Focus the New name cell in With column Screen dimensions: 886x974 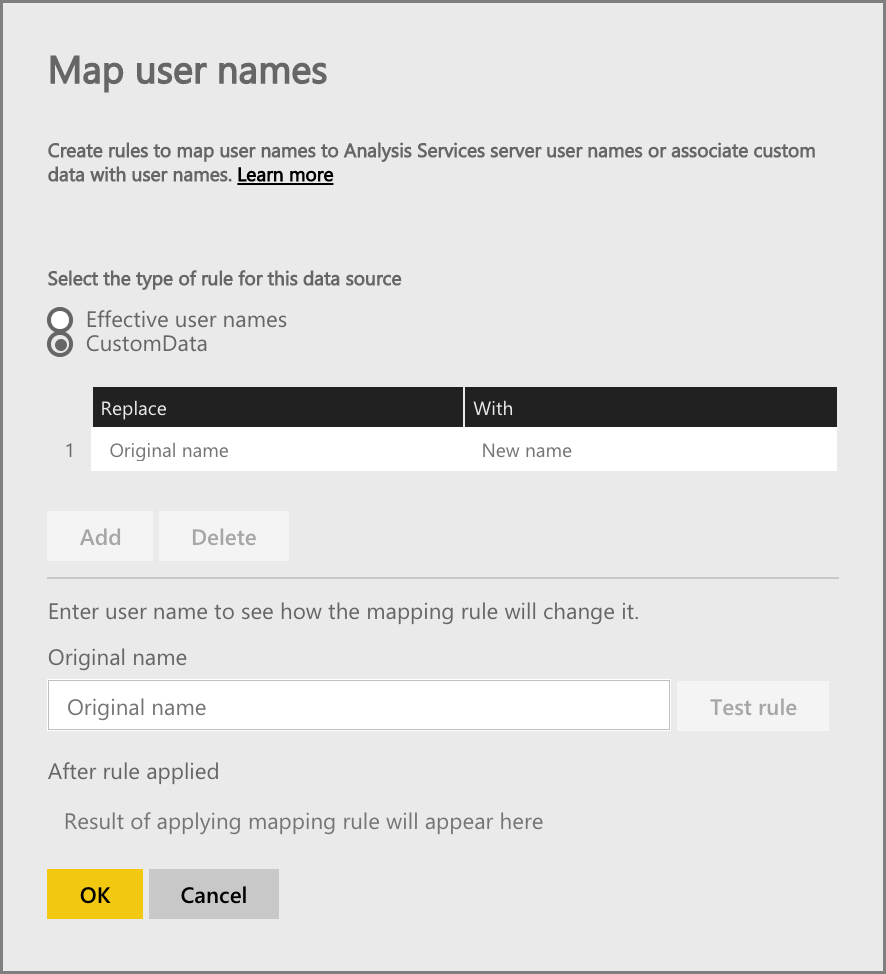[651, 450]
